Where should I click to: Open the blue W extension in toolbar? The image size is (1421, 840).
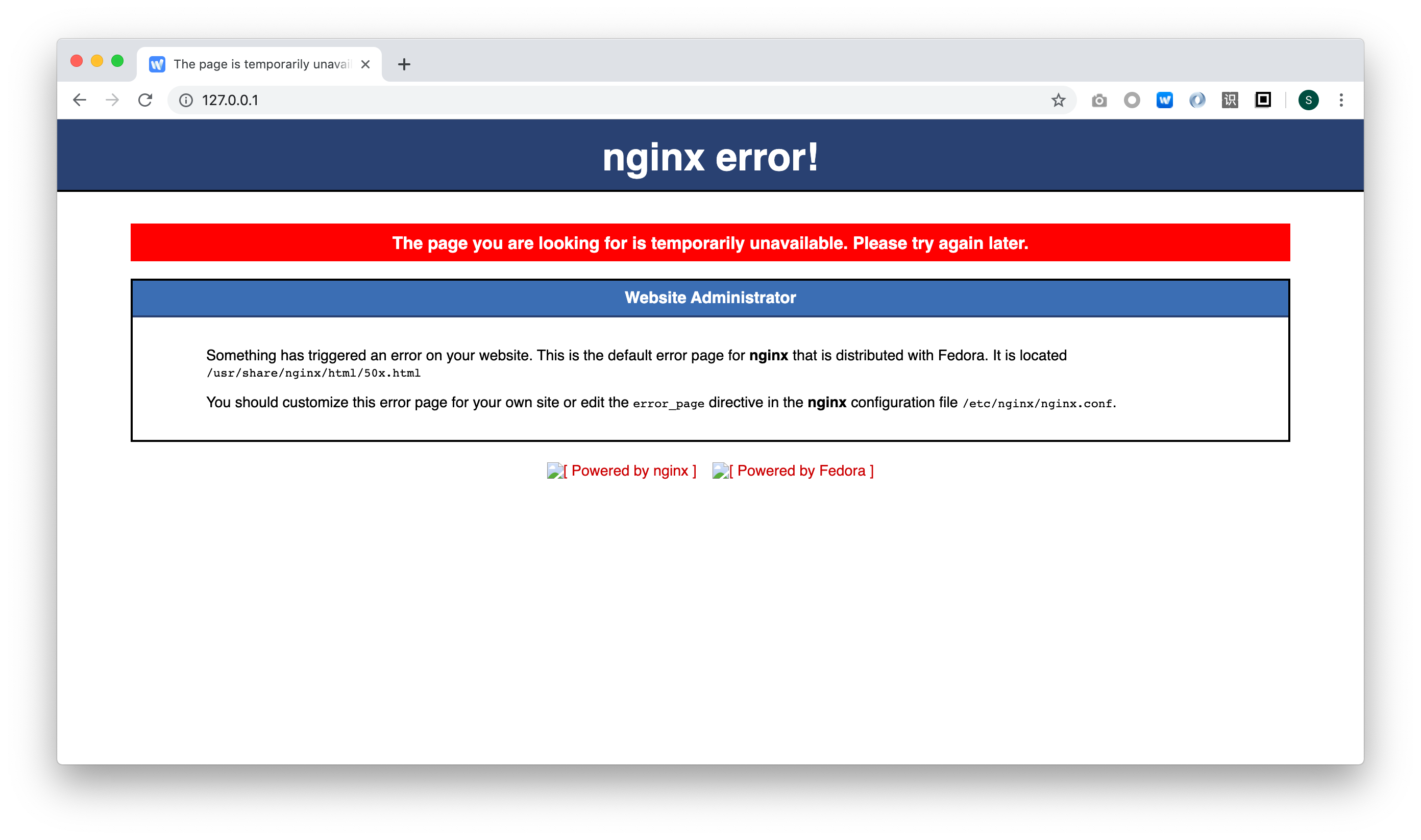pos(1165,100)
